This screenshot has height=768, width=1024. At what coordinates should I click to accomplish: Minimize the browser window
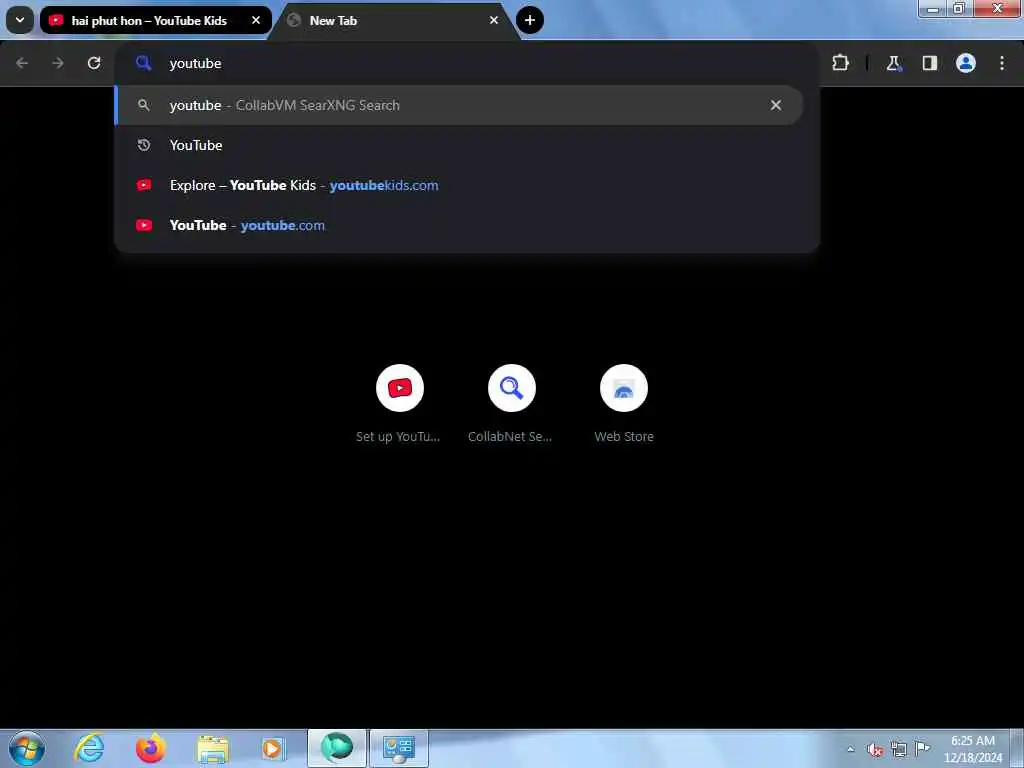click(933, 9)
